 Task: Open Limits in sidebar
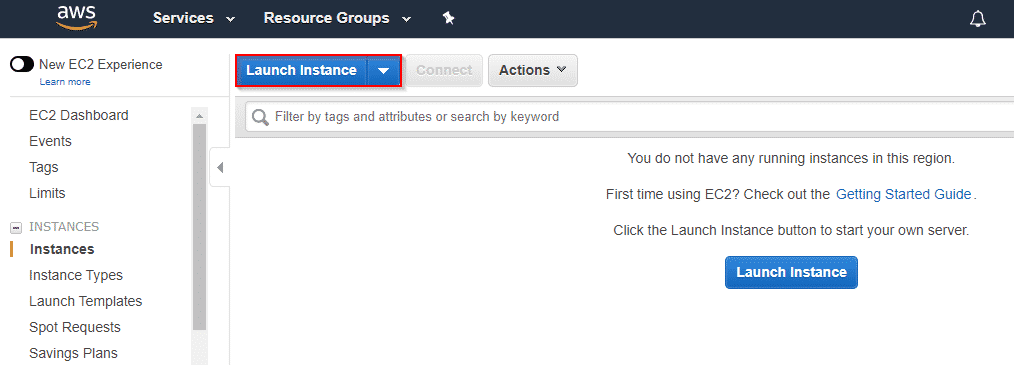(47, 193)
